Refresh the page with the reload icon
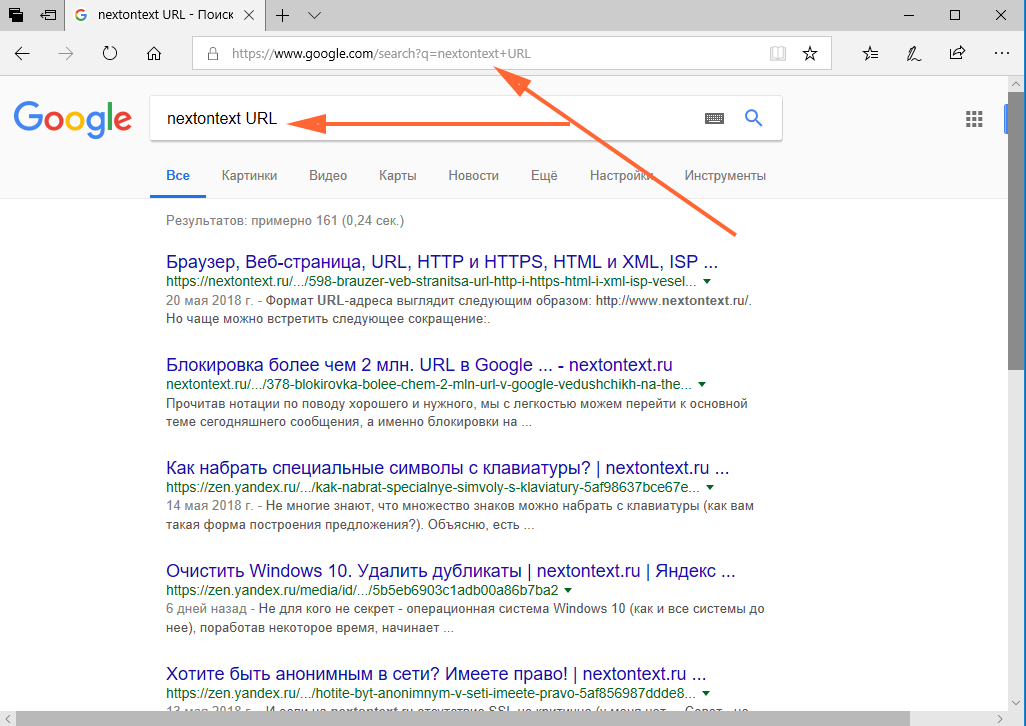1026x726 pixels. tap(110, 53)
